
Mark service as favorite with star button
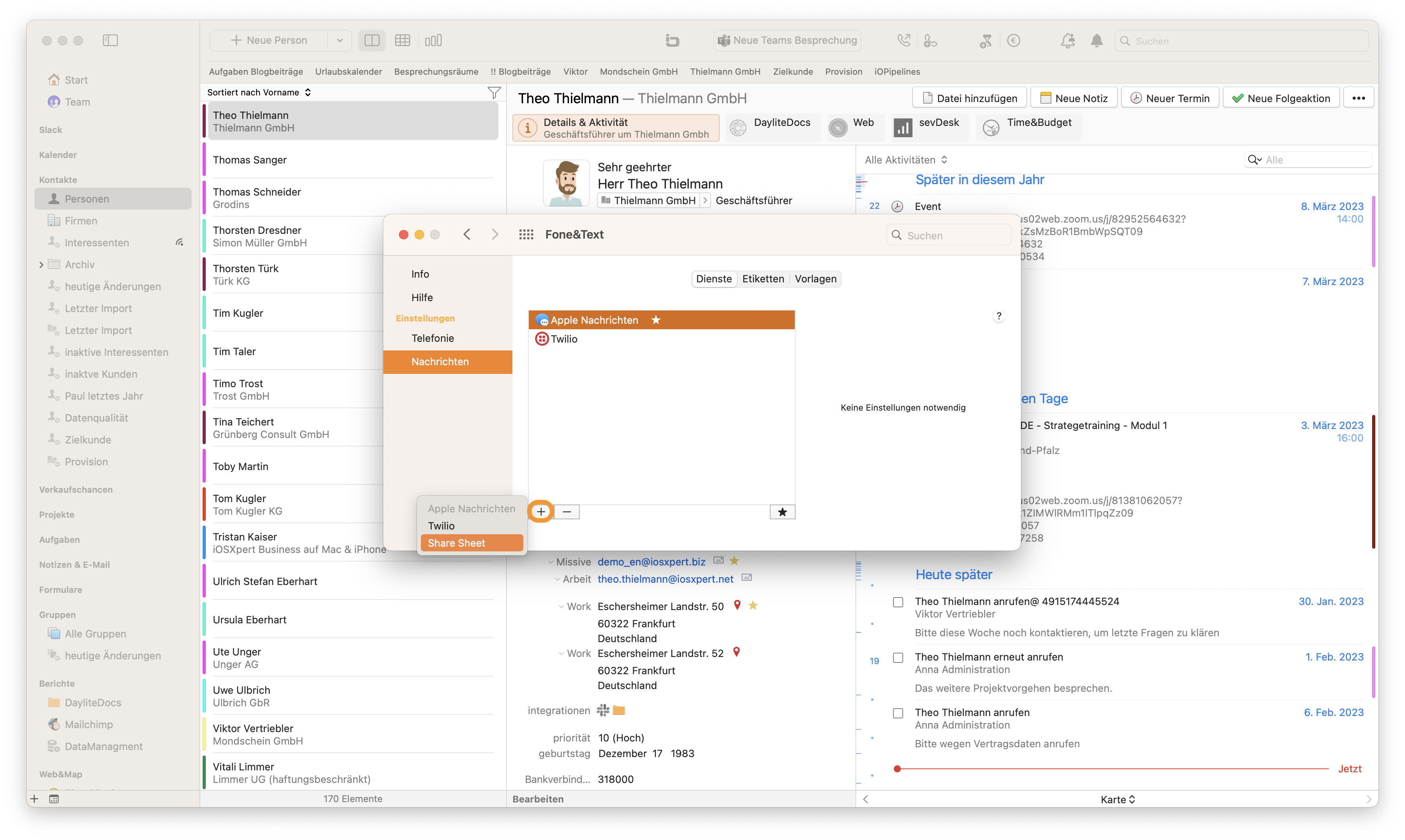[x=782, y=512]
